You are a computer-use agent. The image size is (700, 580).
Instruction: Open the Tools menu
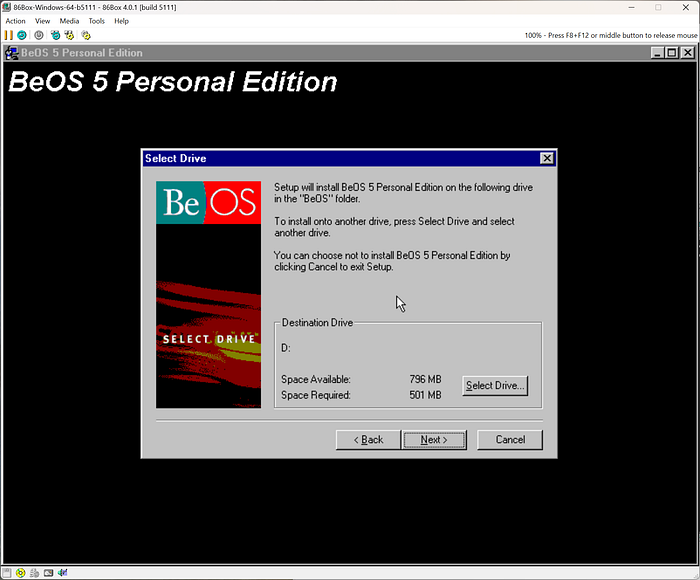tap(96, 21)
